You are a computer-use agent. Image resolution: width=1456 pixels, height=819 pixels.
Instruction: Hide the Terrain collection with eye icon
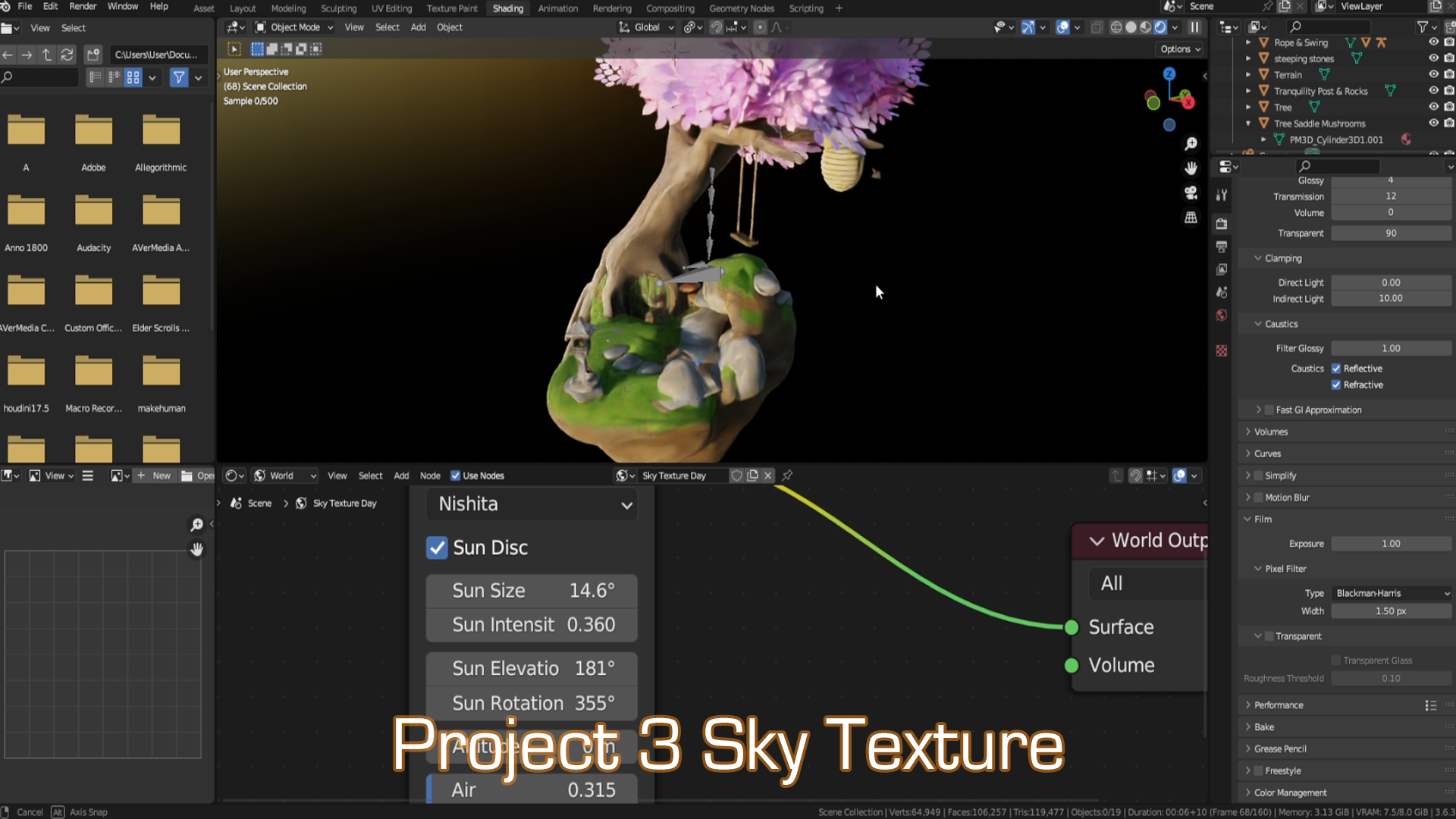pos(1433,74)
